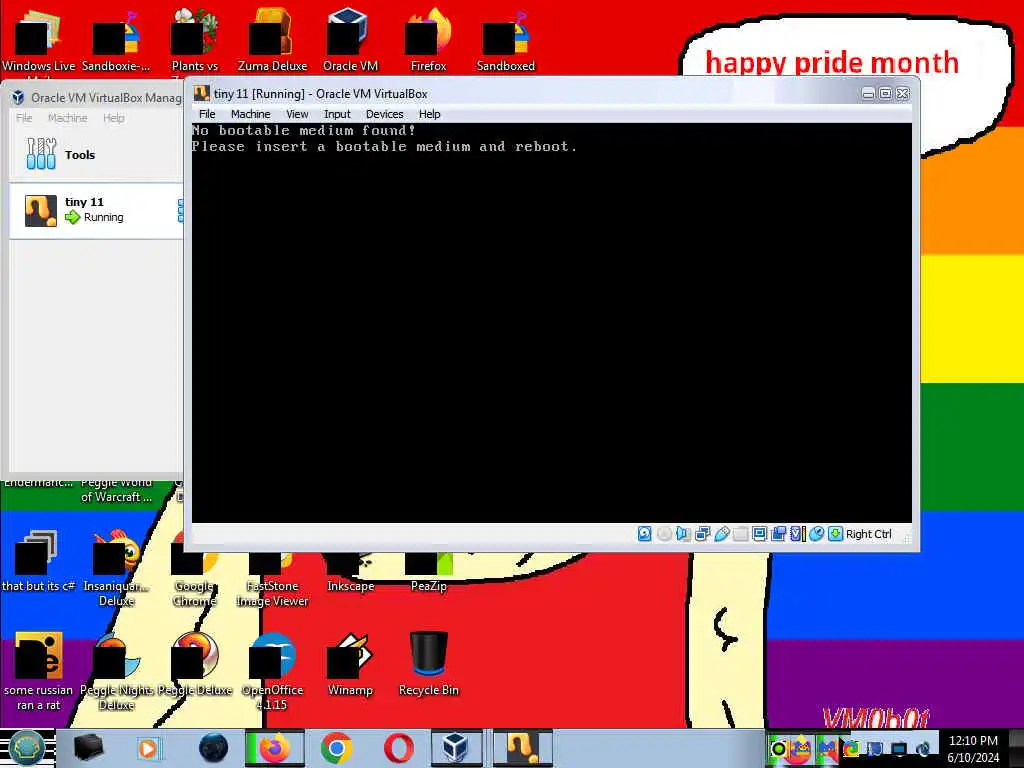Image resolution: width=1024 pixels, height=768 pixels.
Task: Open Help menu in VirtualBox Manager window
Action: pyautogui.click(x=114, y=118)
